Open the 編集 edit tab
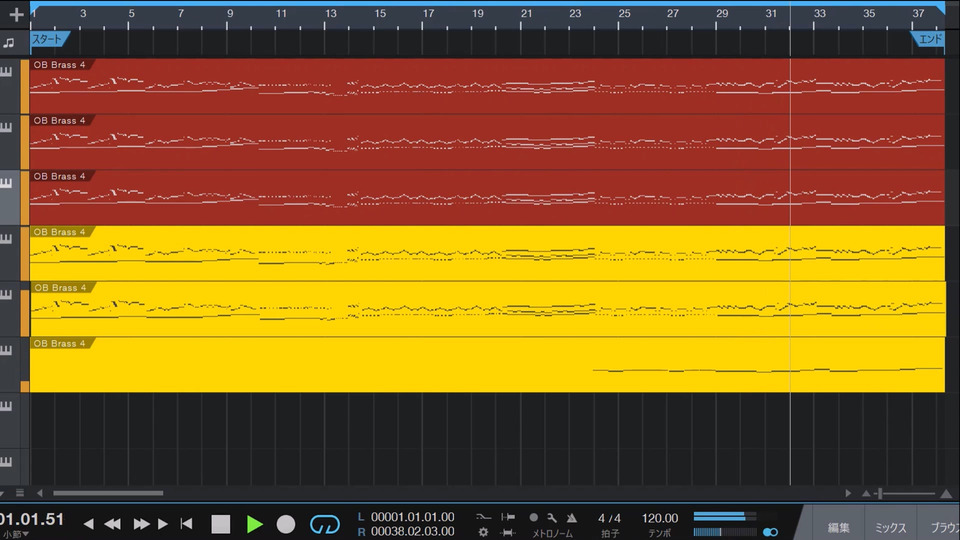 838,527
